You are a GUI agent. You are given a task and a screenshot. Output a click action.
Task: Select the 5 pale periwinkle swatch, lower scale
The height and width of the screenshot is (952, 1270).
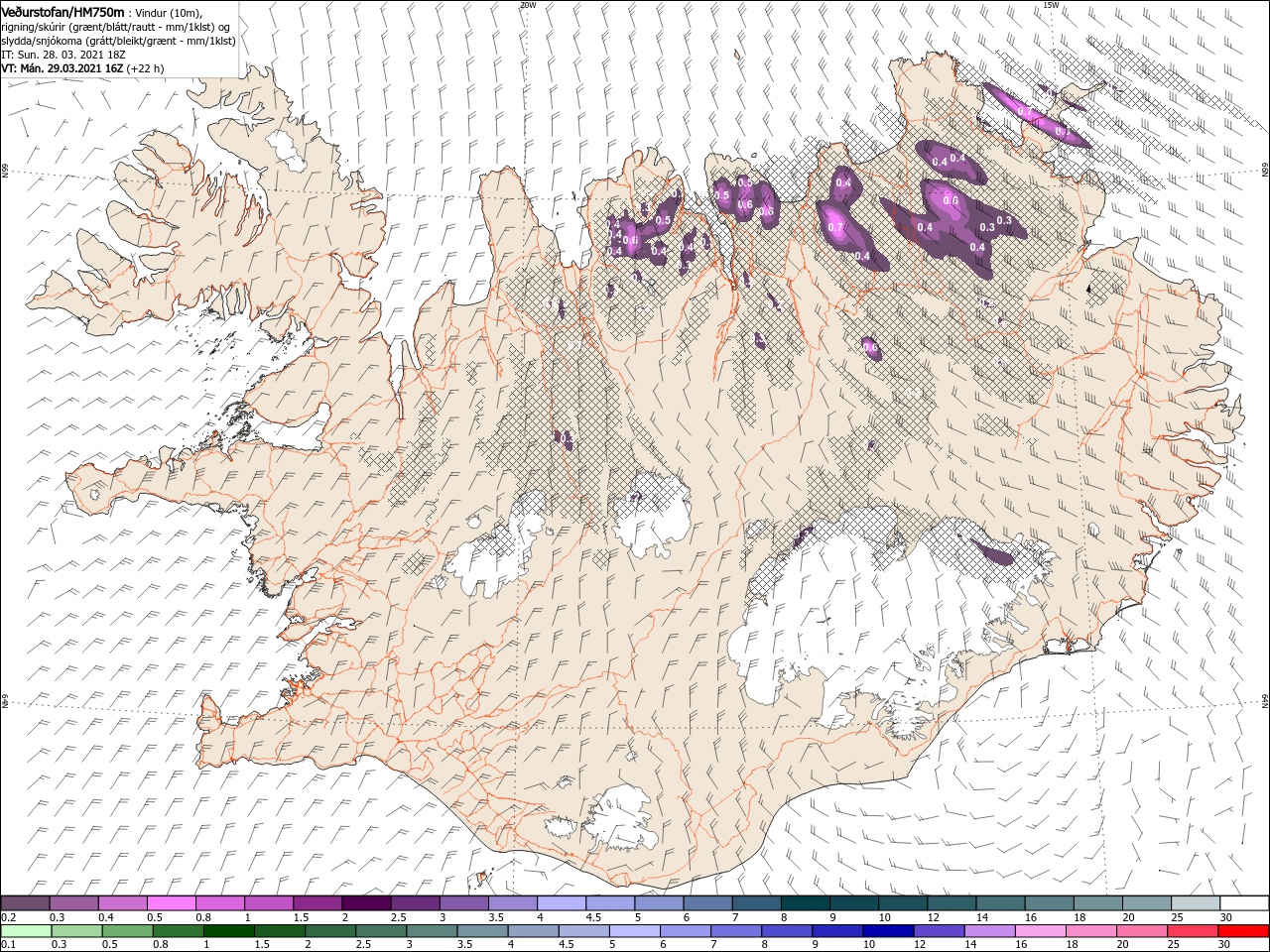tap(634, 931)
